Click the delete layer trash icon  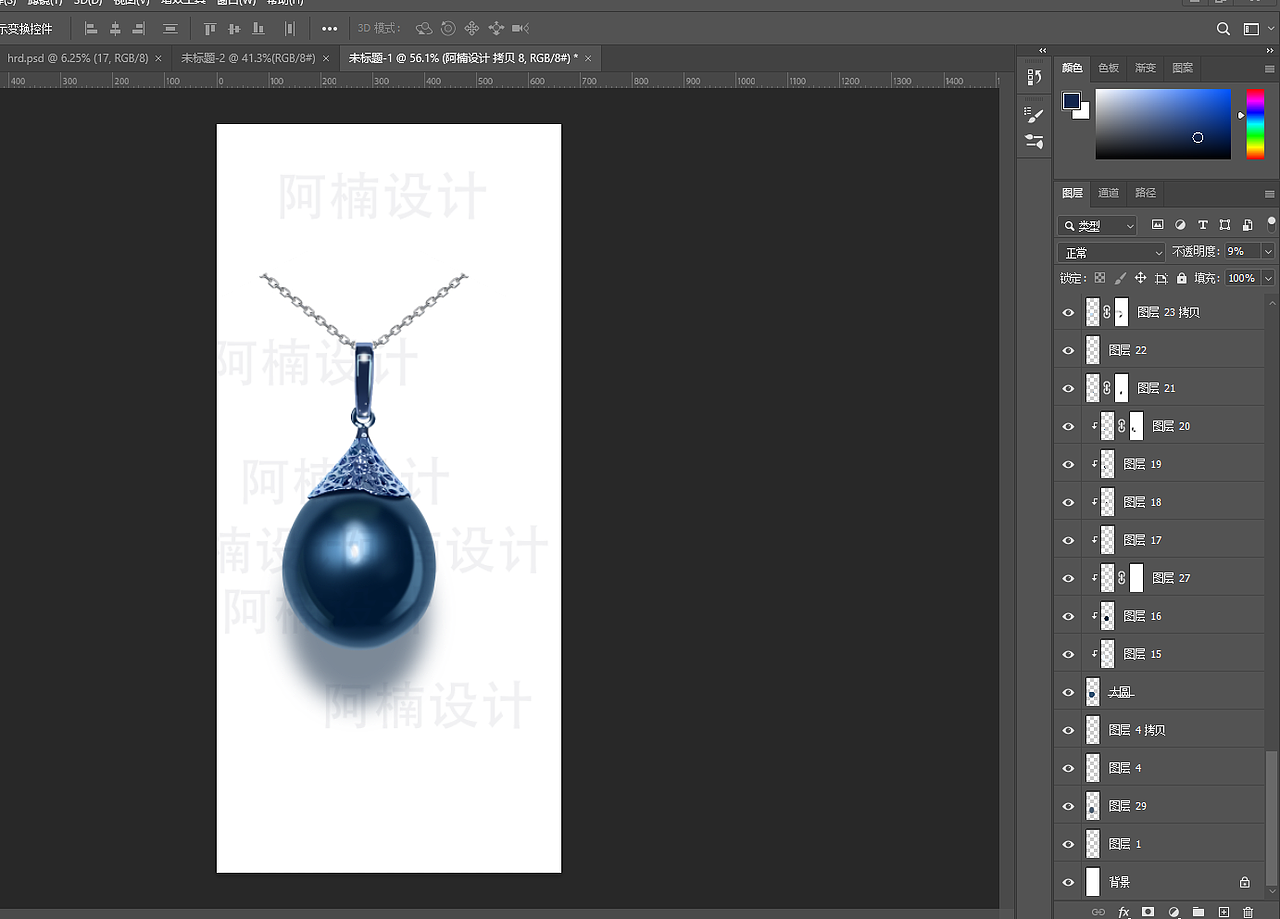1248,912
